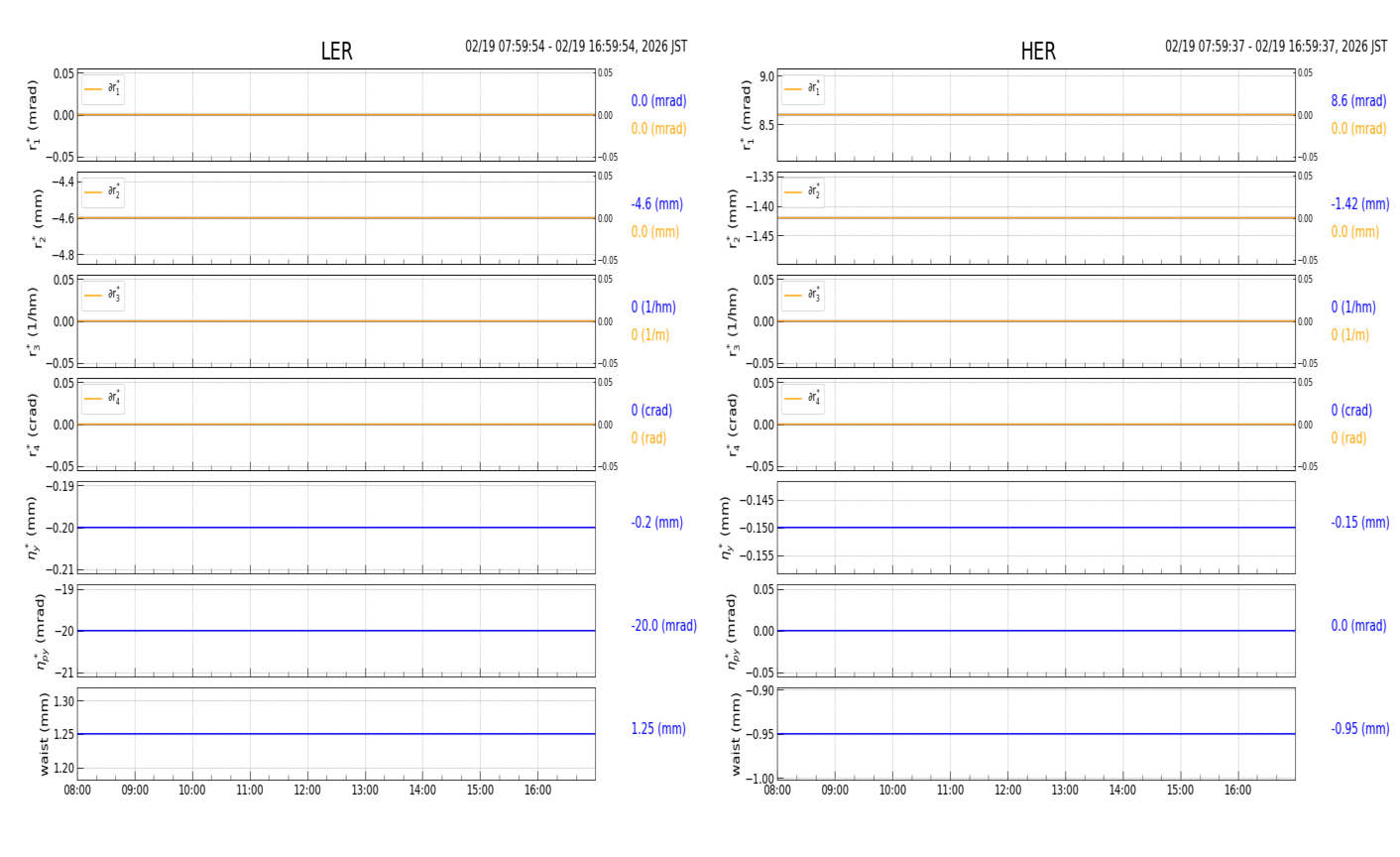Screen dimensions: 1400x857
Task: Click the ∂r3* legend in LER r3 plot
Action: click(103, 296)
